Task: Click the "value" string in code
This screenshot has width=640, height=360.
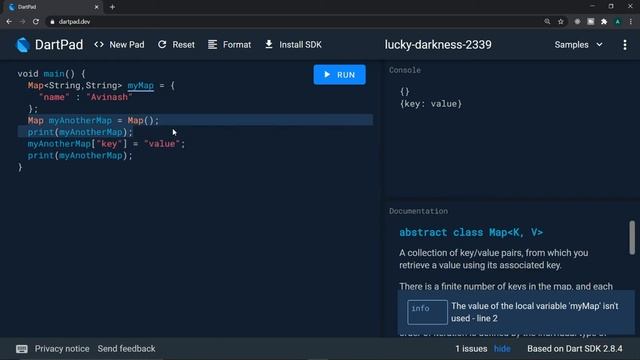Action: click(x=162, y=144)
